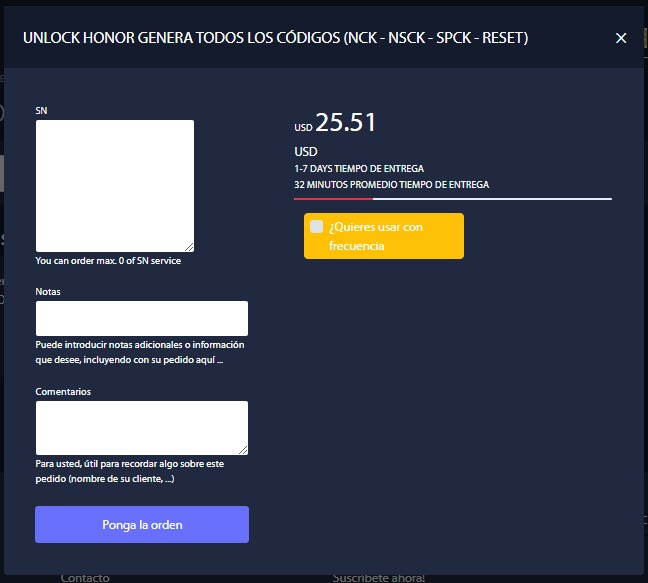This screenshot has height=583, width=648.
Task: Click the Notas field label
Action: [x=48, y=292]
